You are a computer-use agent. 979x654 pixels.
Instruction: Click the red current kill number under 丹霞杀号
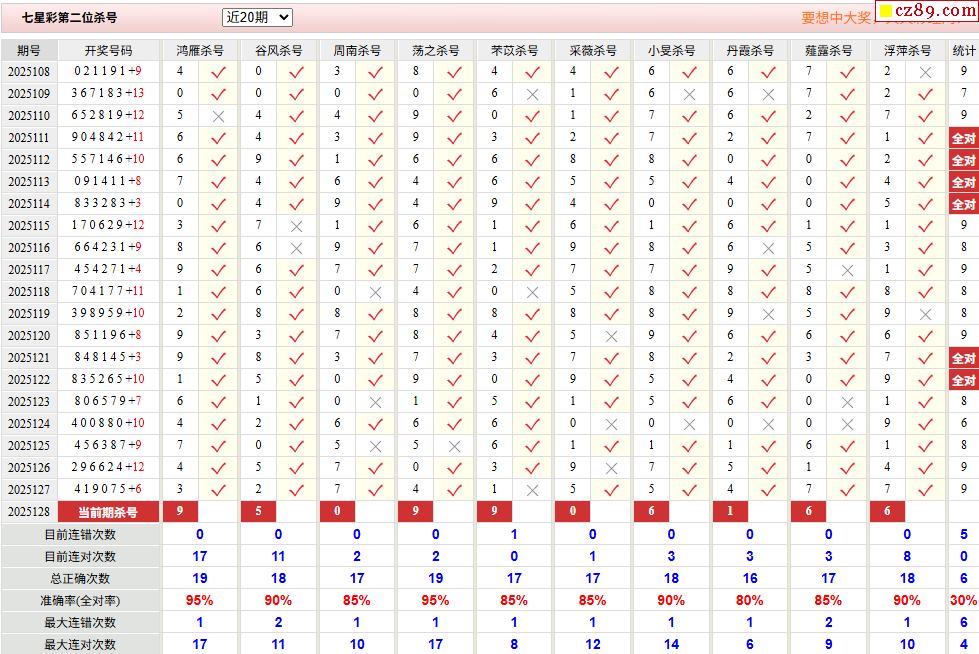(730, 512)
